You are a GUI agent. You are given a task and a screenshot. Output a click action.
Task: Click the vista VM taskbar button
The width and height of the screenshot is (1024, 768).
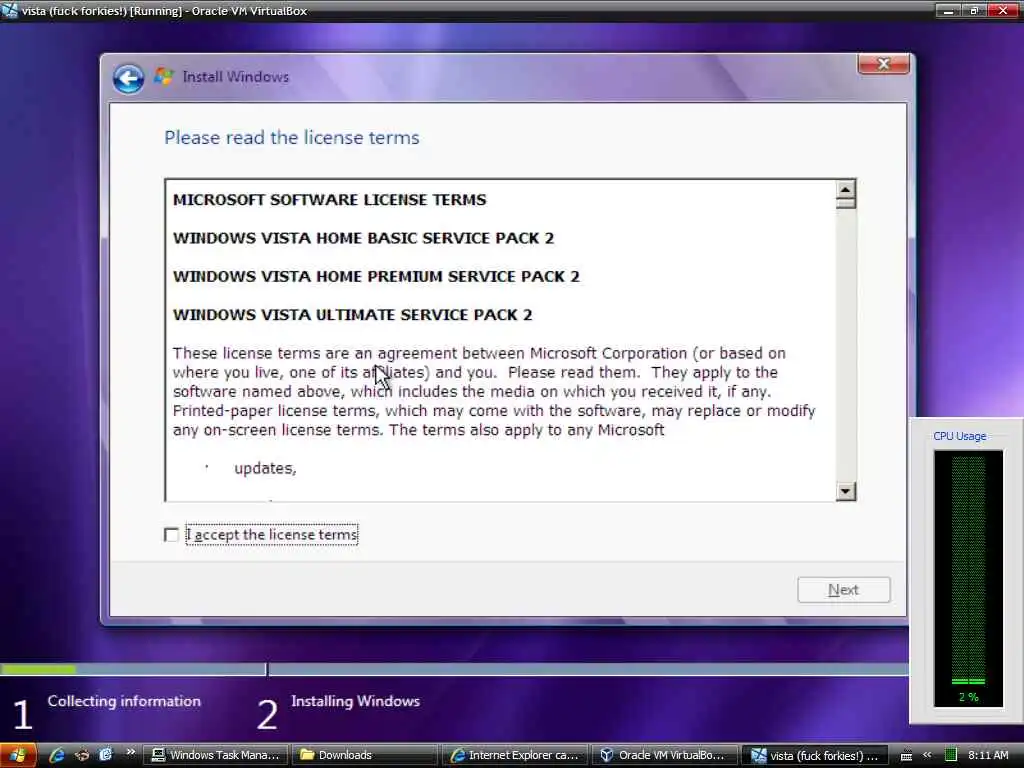pos(815,755)
